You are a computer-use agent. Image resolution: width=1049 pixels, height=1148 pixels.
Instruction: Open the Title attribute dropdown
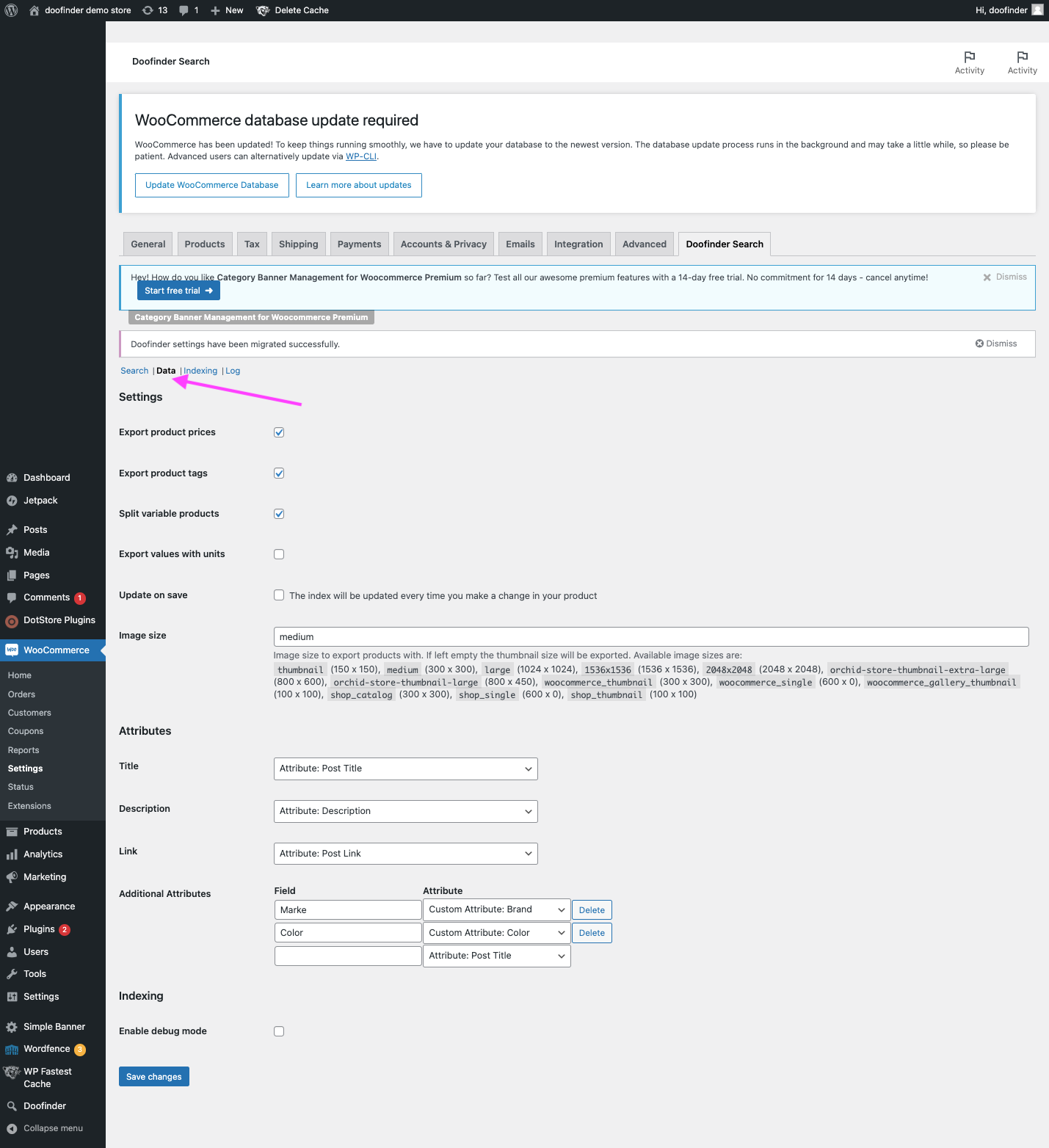pos(405,769)
